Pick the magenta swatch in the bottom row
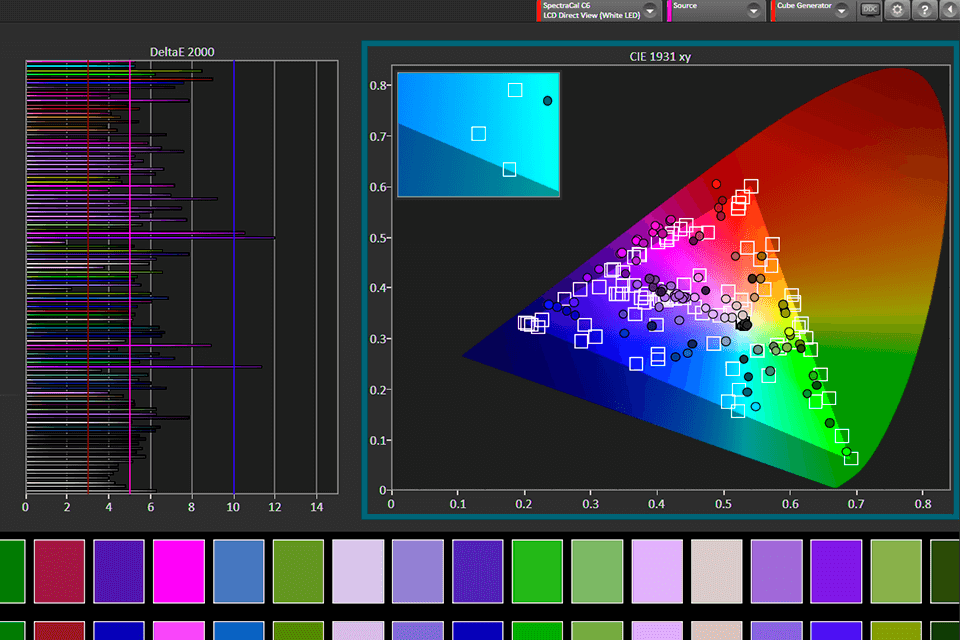Screen dimensions: 960x640 [179, 630]
